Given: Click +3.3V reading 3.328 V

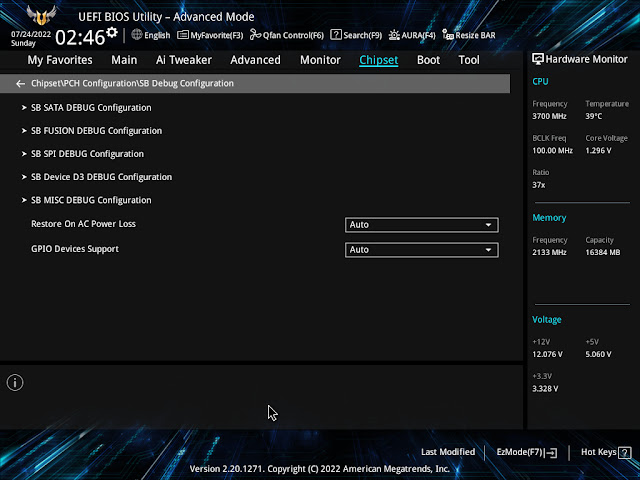Looking at the screenshot, I should pyautogui.click(x=545, y=389).
